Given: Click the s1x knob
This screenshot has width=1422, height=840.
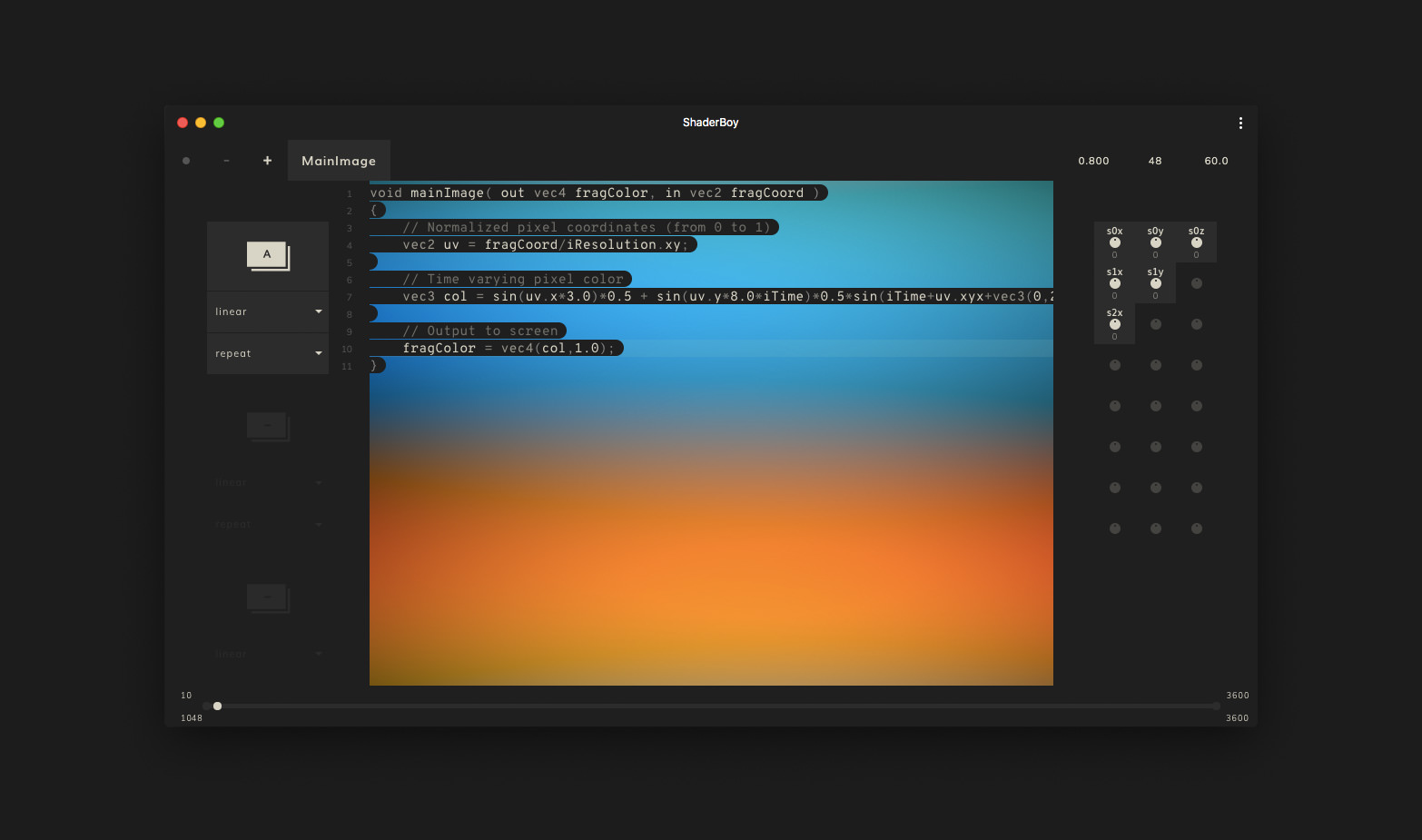Looking at the screenshot, I should pos(1115,283).
